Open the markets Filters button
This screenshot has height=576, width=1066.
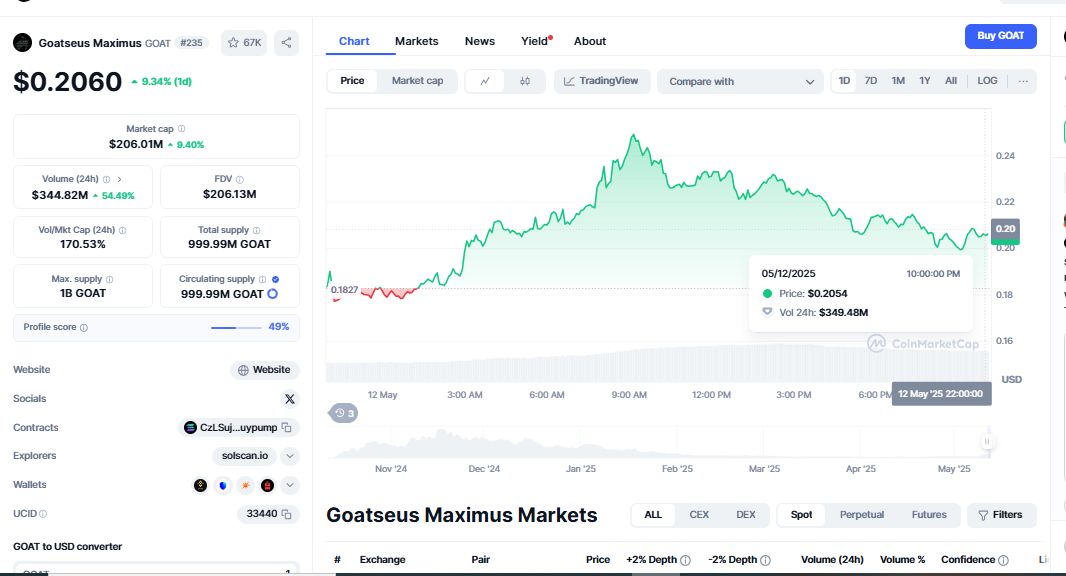point(1001,515)
